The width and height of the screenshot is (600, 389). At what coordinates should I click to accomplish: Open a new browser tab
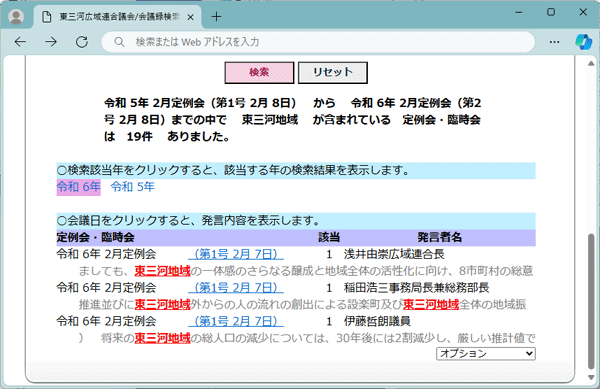(216, 17)
